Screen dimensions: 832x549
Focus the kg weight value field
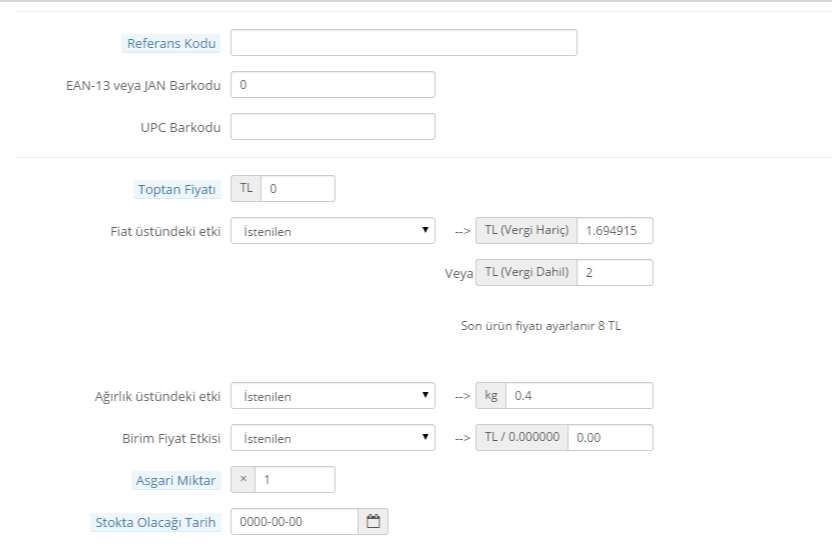pyautogui.click(x=579, y=396)
